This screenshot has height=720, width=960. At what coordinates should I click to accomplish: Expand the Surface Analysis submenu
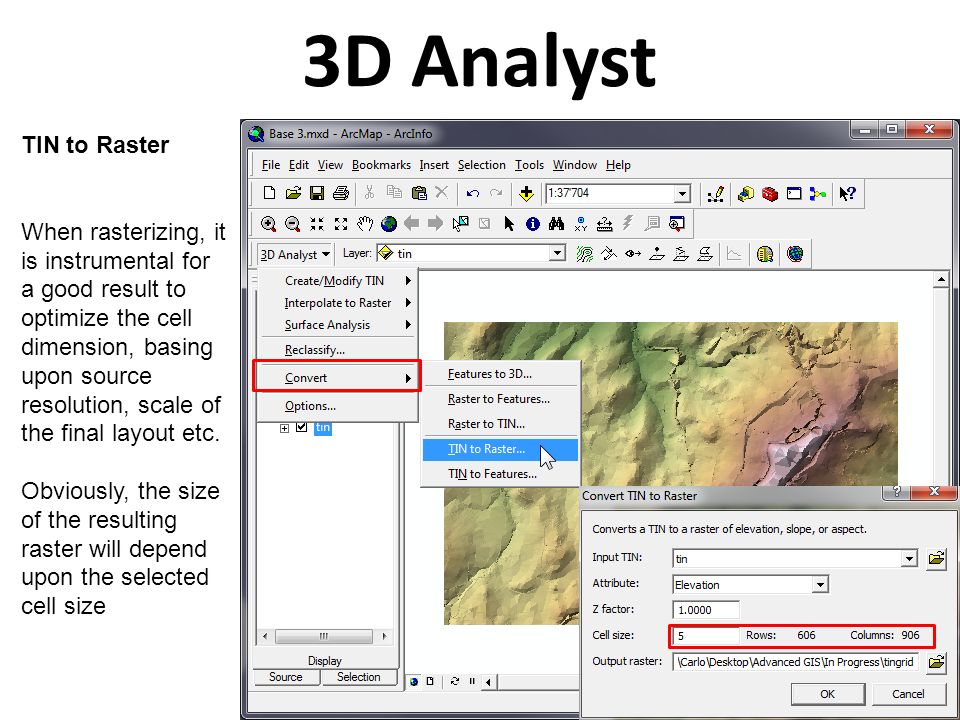[x=339, y=324]
